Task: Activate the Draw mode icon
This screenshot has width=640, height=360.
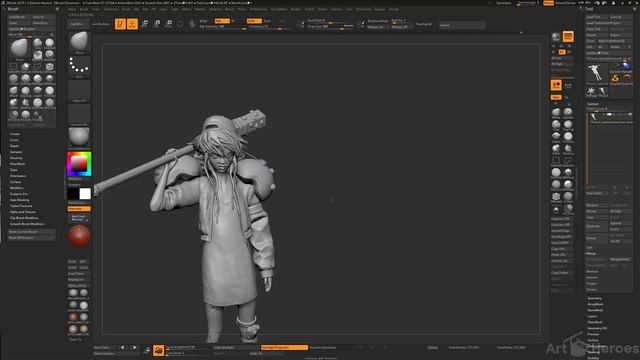Action: pyautogui.click(x=132, y=24)
